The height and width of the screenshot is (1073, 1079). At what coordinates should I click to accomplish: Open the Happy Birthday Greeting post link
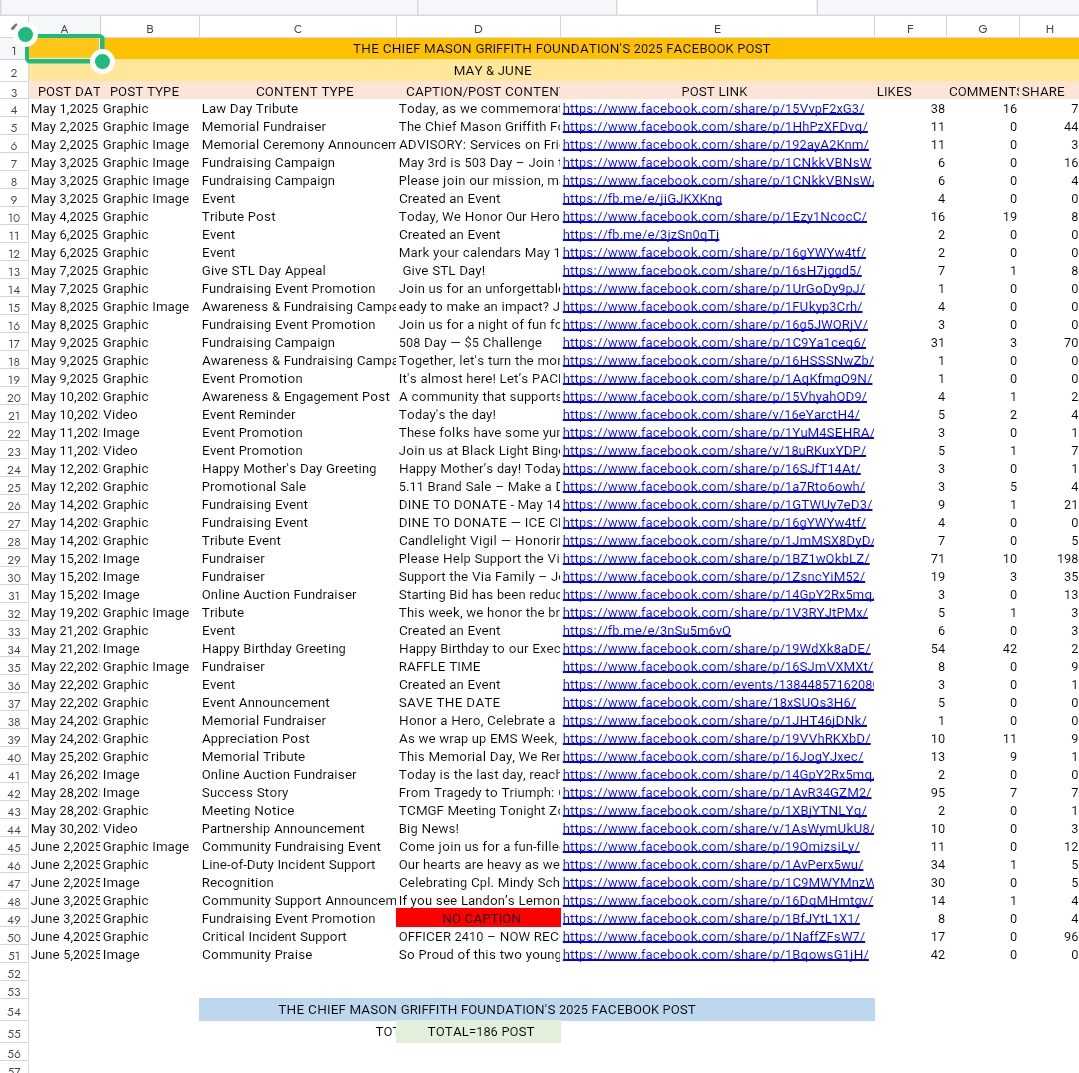click(716, 648)
